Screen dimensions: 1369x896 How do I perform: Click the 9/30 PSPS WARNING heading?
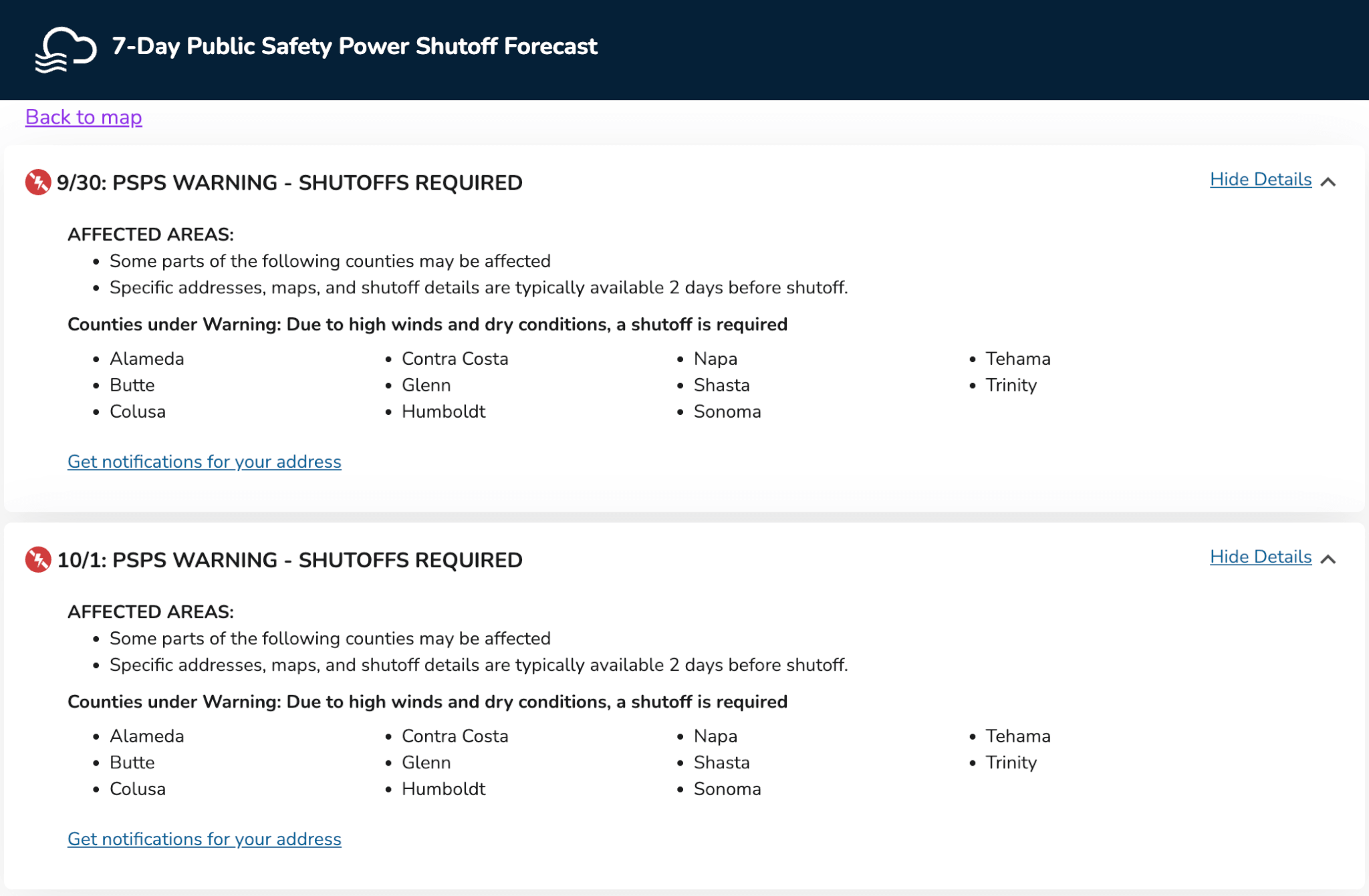point(289,182)
